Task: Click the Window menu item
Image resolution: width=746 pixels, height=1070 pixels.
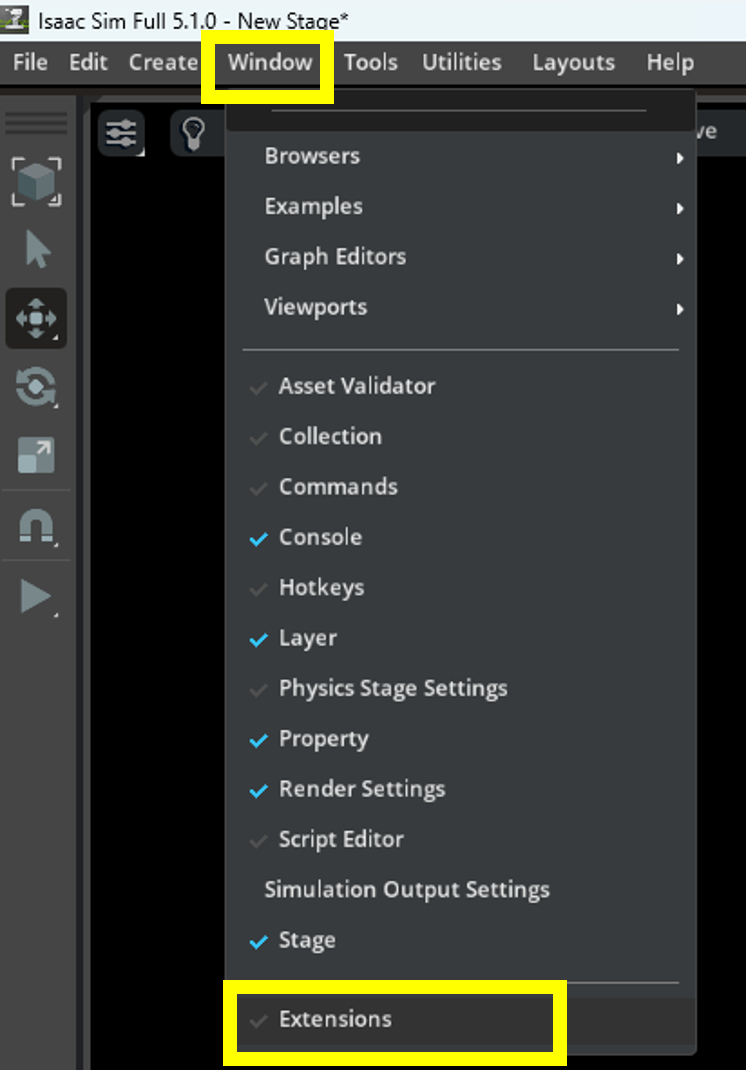Action: 270,62
